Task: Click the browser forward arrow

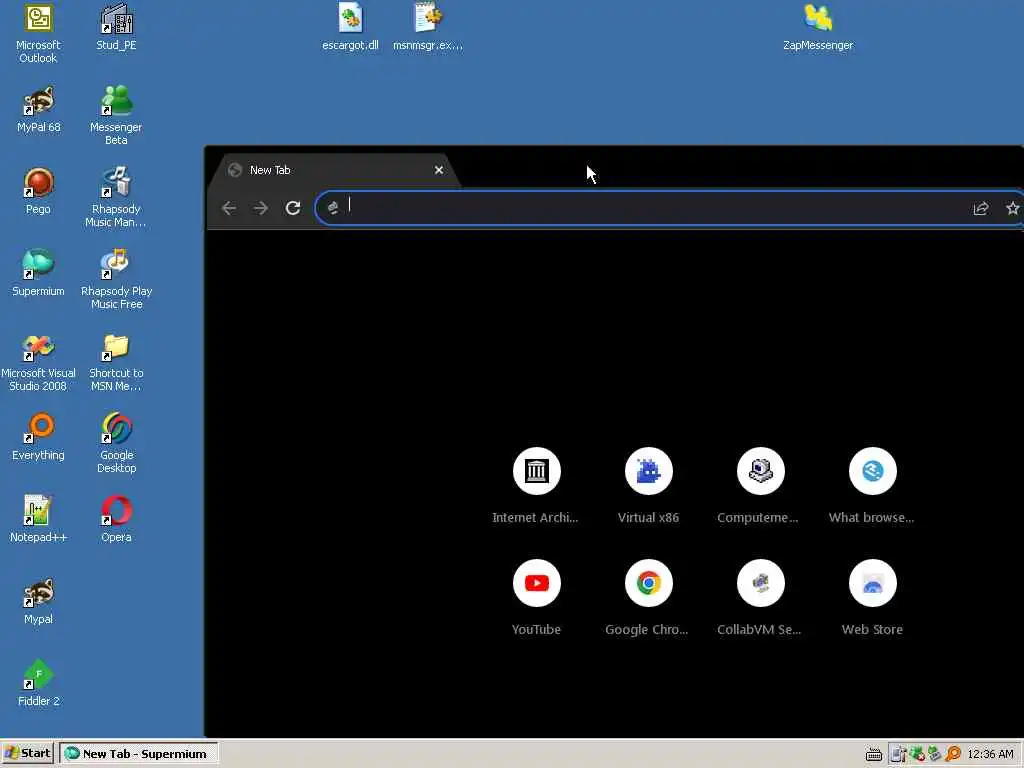Action: (x=261, y=208)
